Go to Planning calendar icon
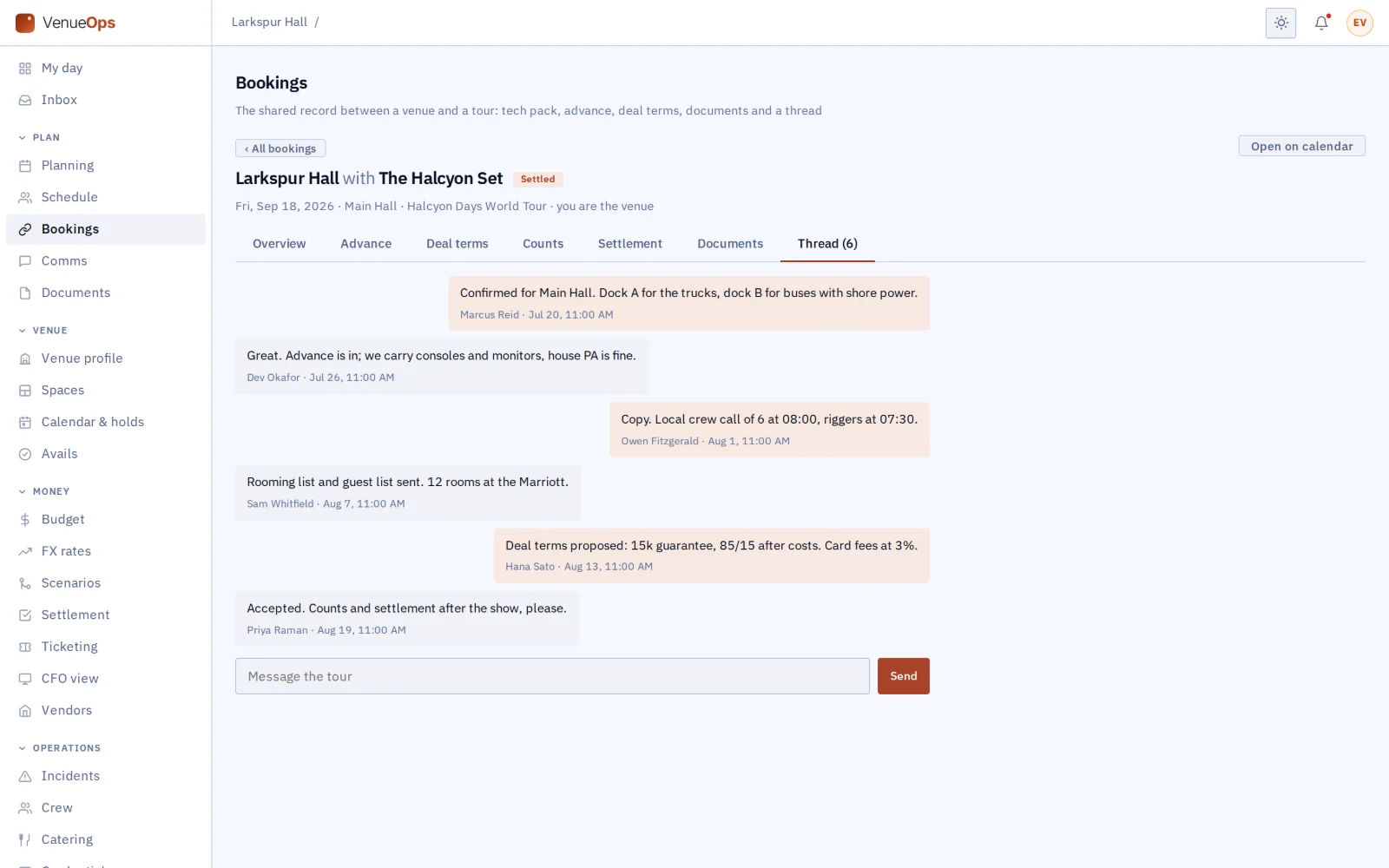 click(25, 165)
